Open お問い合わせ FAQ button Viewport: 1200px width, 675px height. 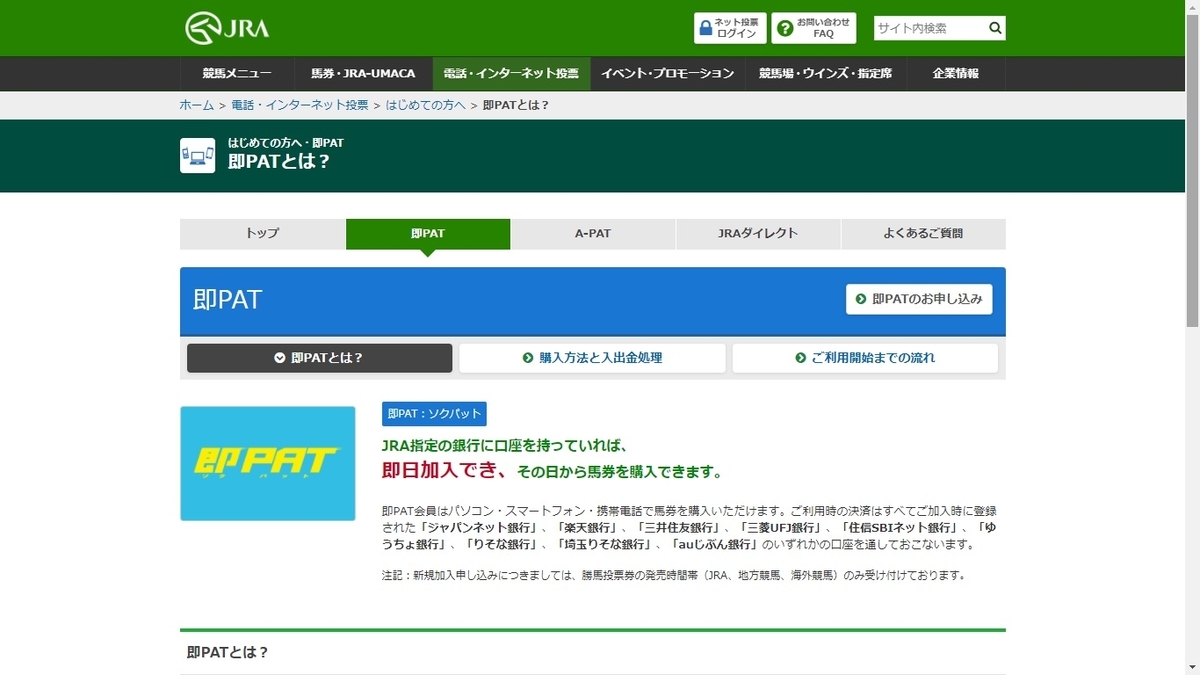[814, 28]
